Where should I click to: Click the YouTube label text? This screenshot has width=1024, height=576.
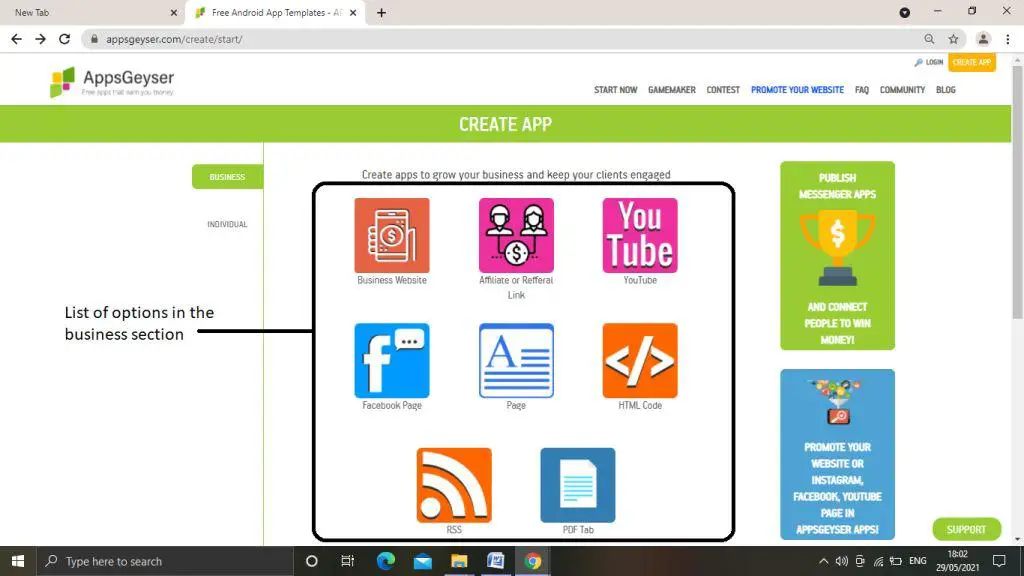point(640,280)
